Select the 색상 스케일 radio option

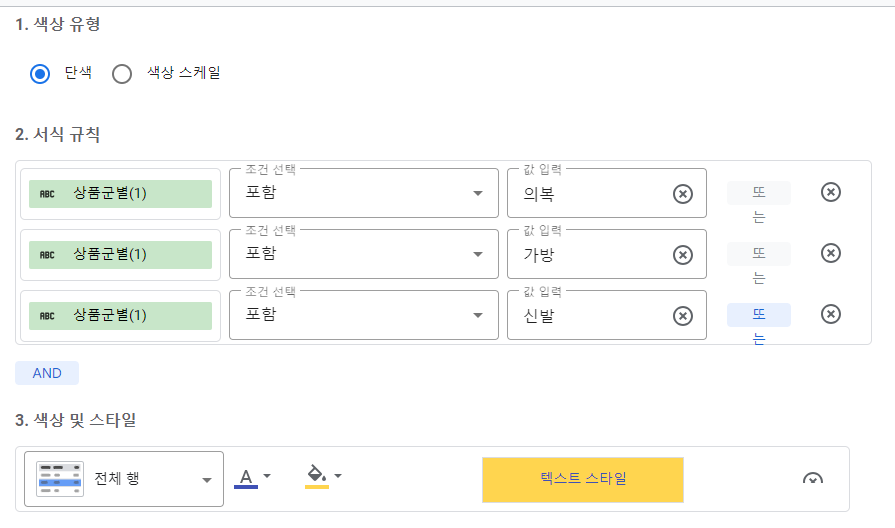point(122,73)
